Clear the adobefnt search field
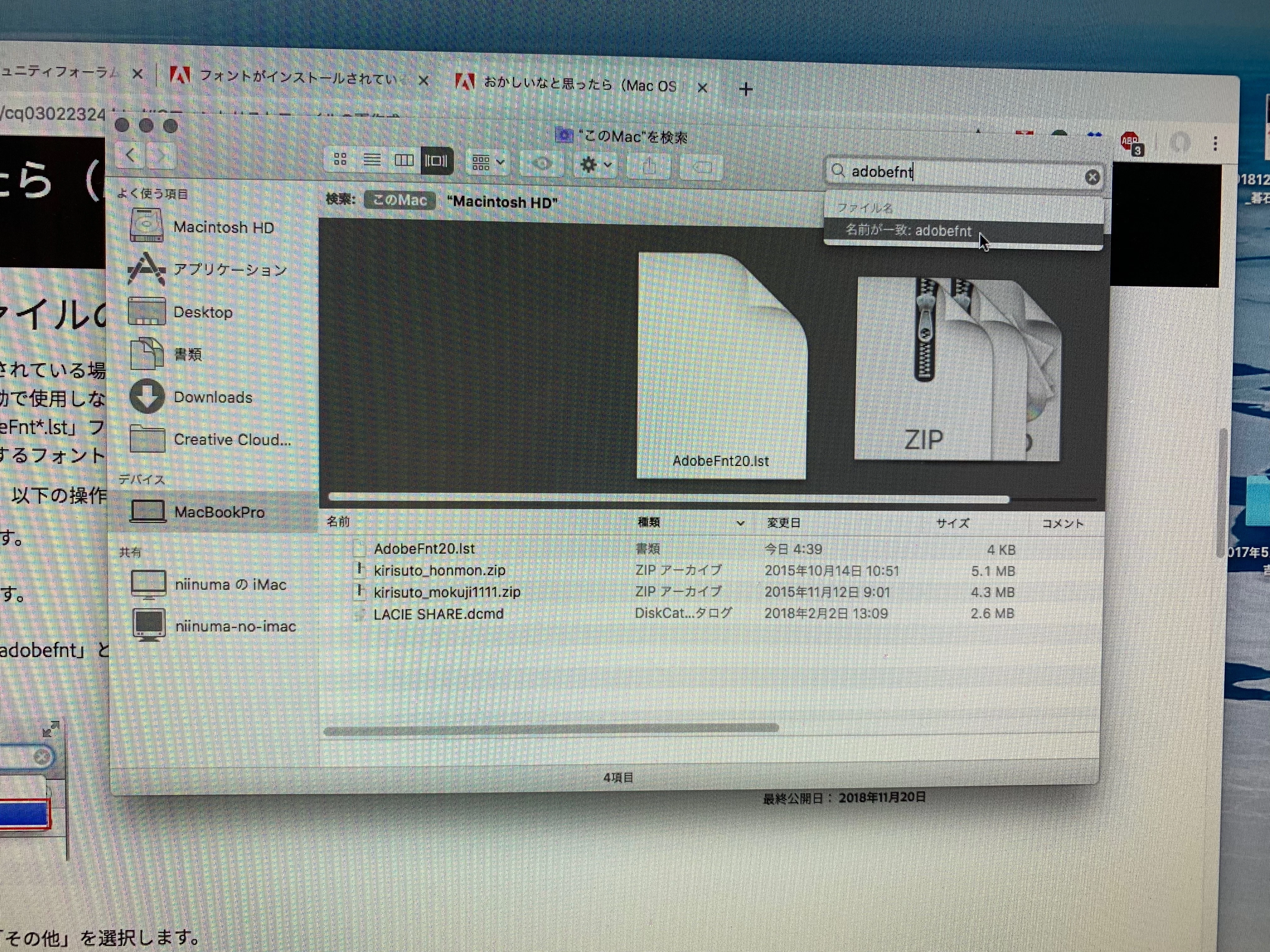Image resolution: width=1270 pixels, height=952 pixels. pos(1092,177)
